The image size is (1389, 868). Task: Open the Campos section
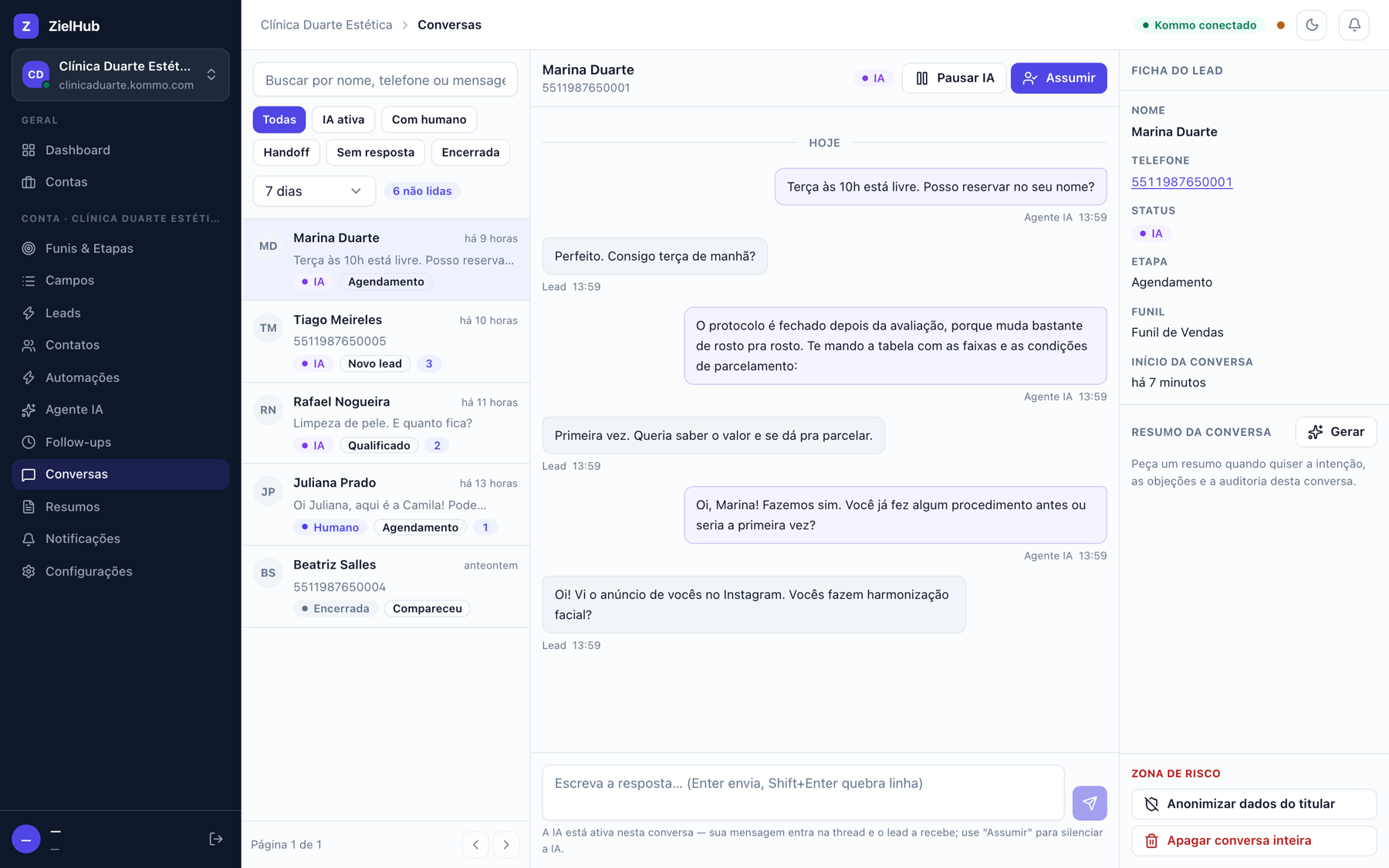click(120, 280)
